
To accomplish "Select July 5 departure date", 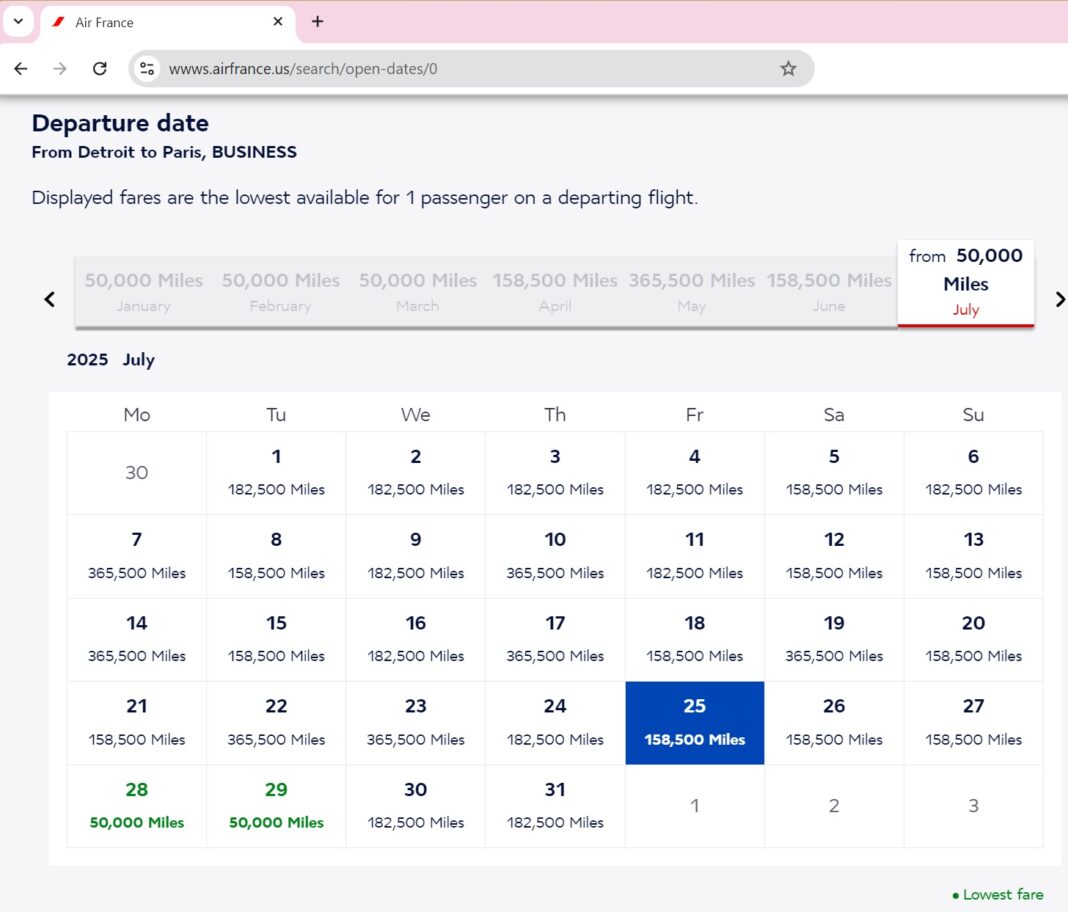I will pyautogui.click(x=834, y=472).
